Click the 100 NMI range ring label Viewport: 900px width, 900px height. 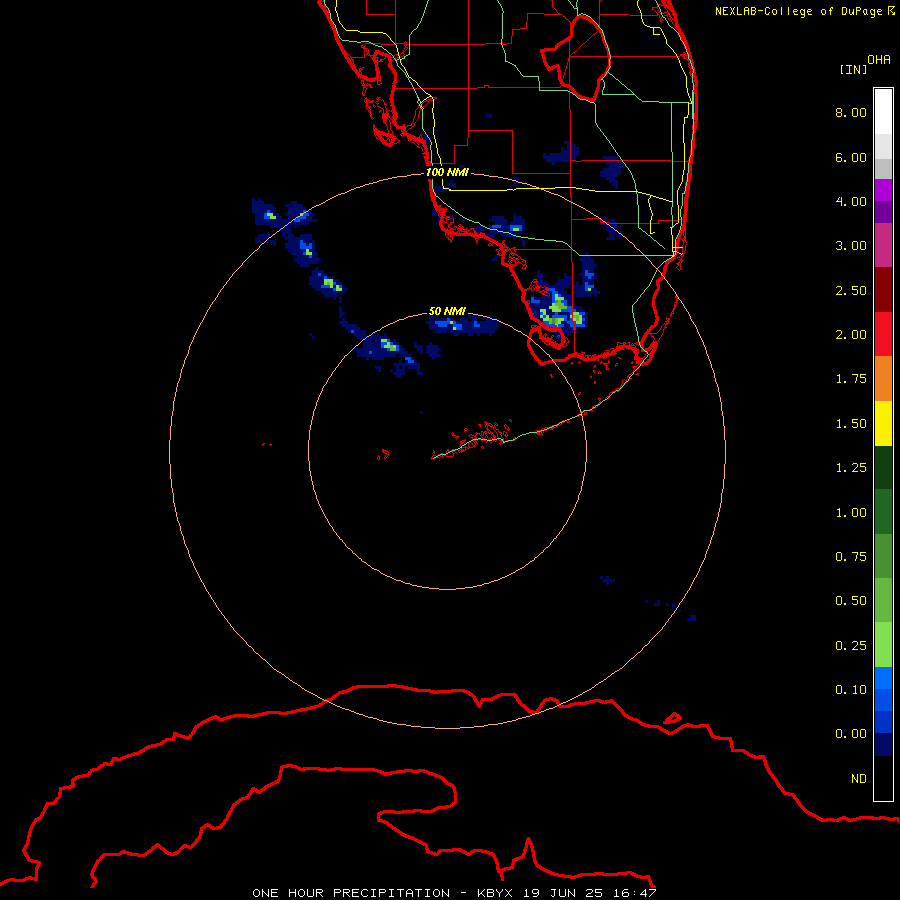pyautogui.click(x=447, y=172)
